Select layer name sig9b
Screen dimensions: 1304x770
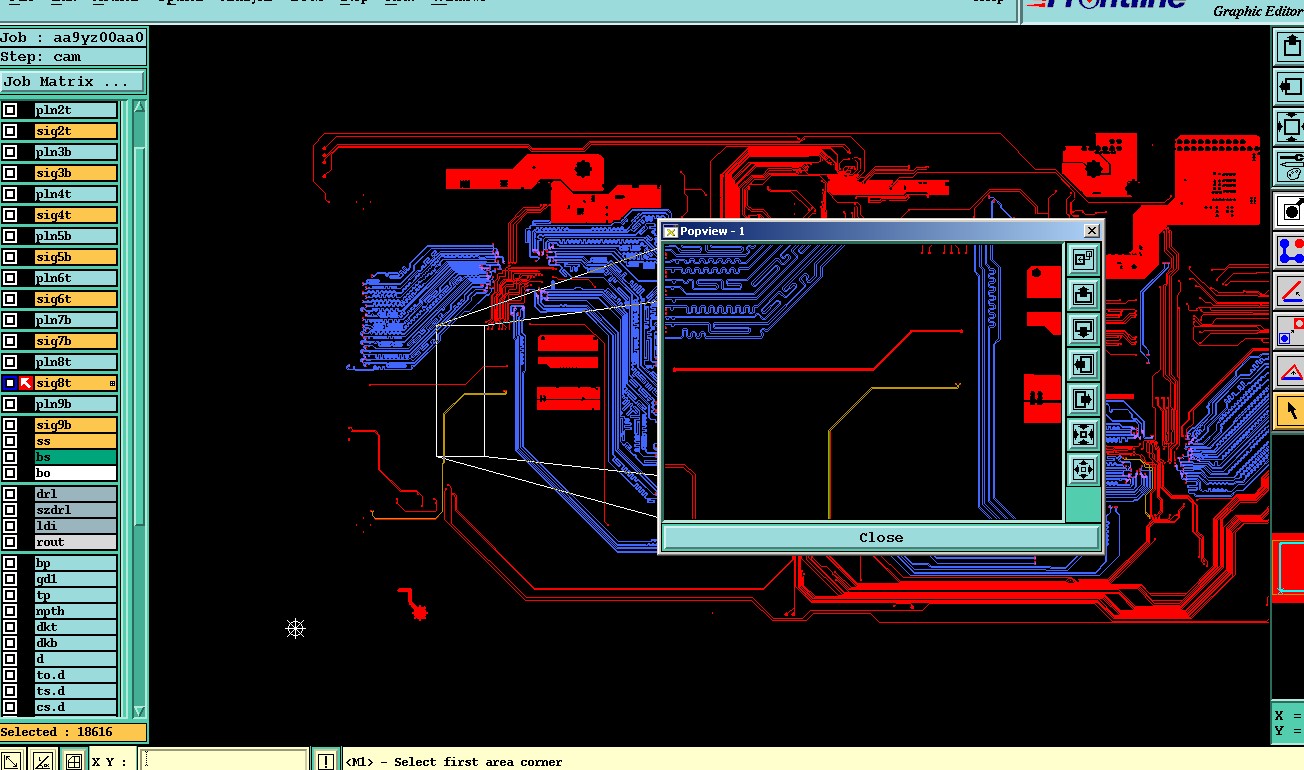click(76, 425)
